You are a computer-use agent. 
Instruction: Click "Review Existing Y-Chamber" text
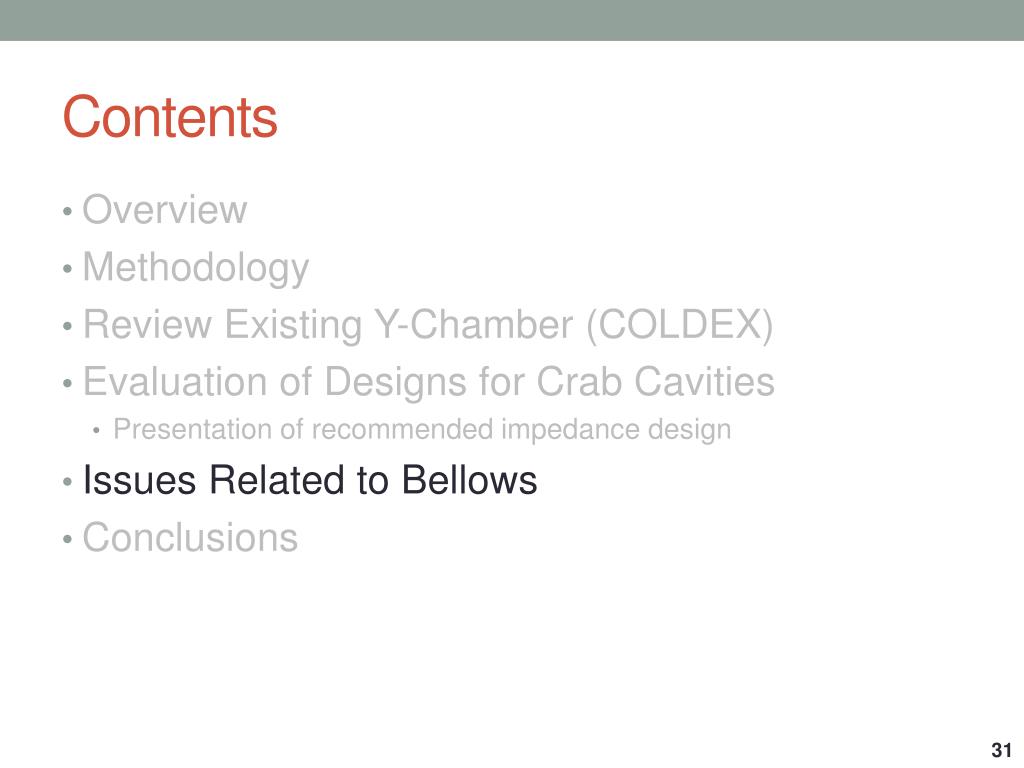(x=328, y=324)
